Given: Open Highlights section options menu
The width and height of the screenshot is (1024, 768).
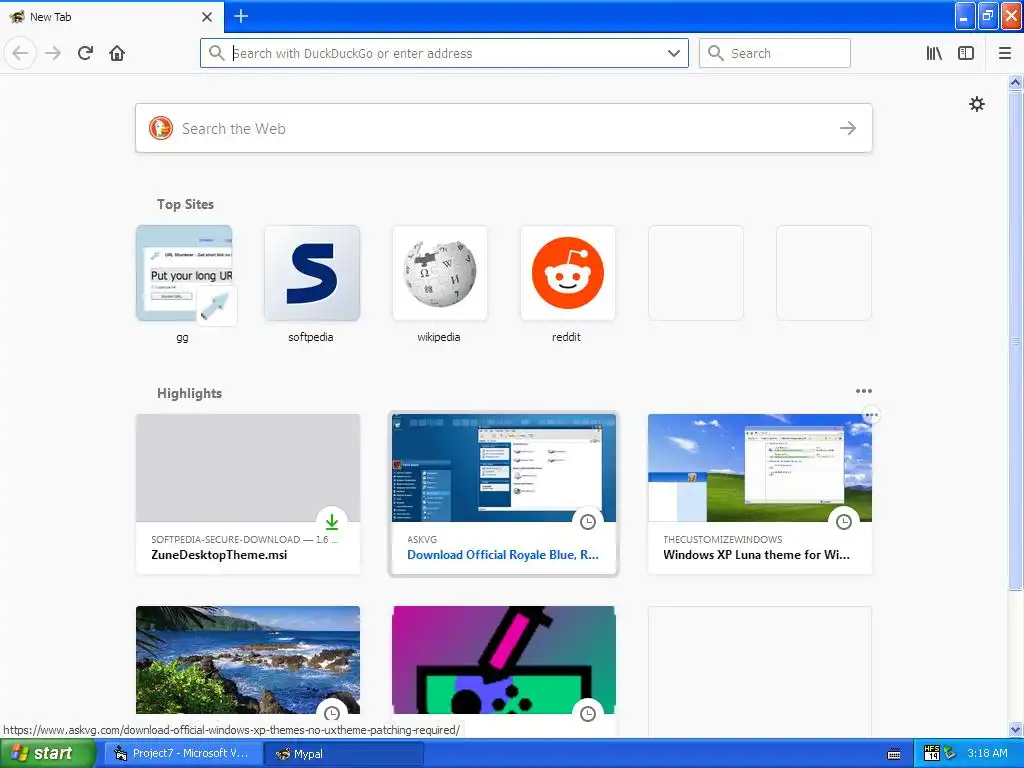Looking at the screenshot, I should coord(863,391).
